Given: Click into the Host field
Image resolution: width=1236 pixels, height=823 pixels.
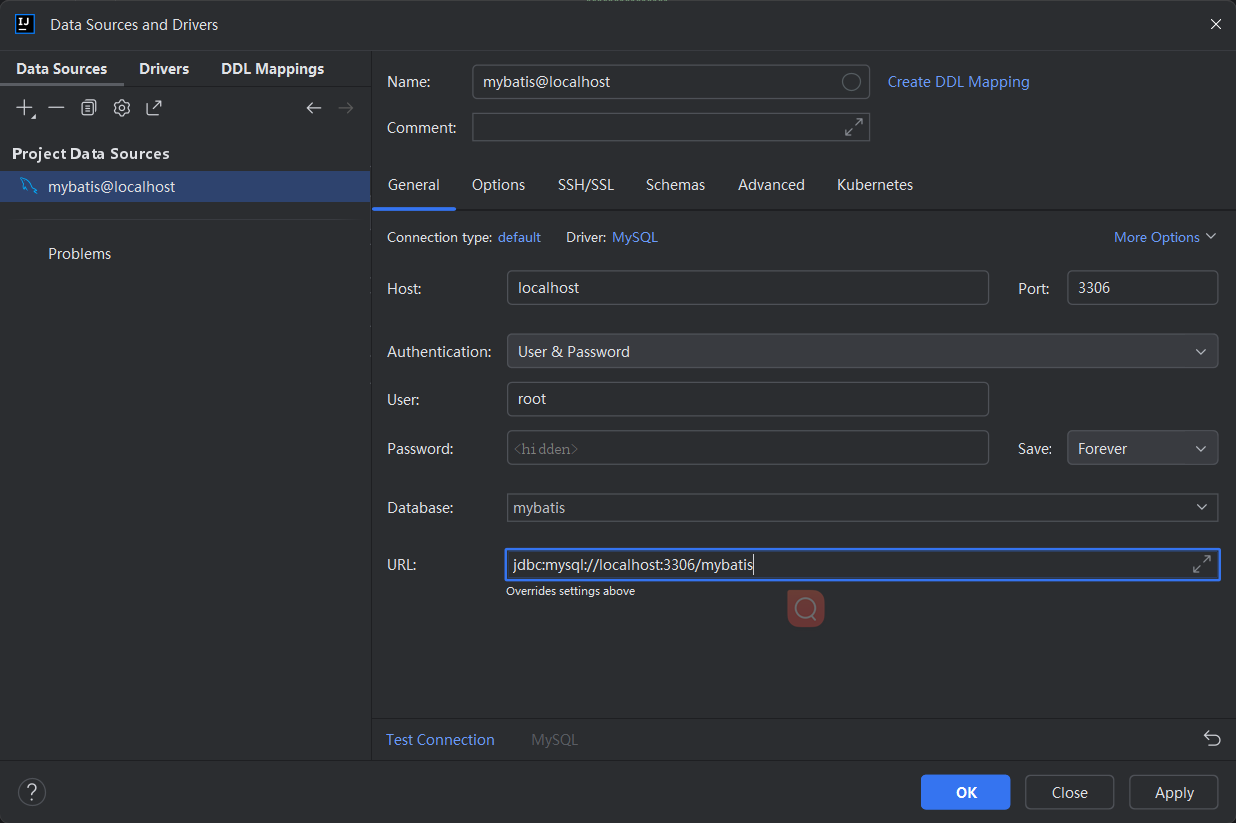Looking at the screenshot, I should pyautogui.click(x=747, y=287).
